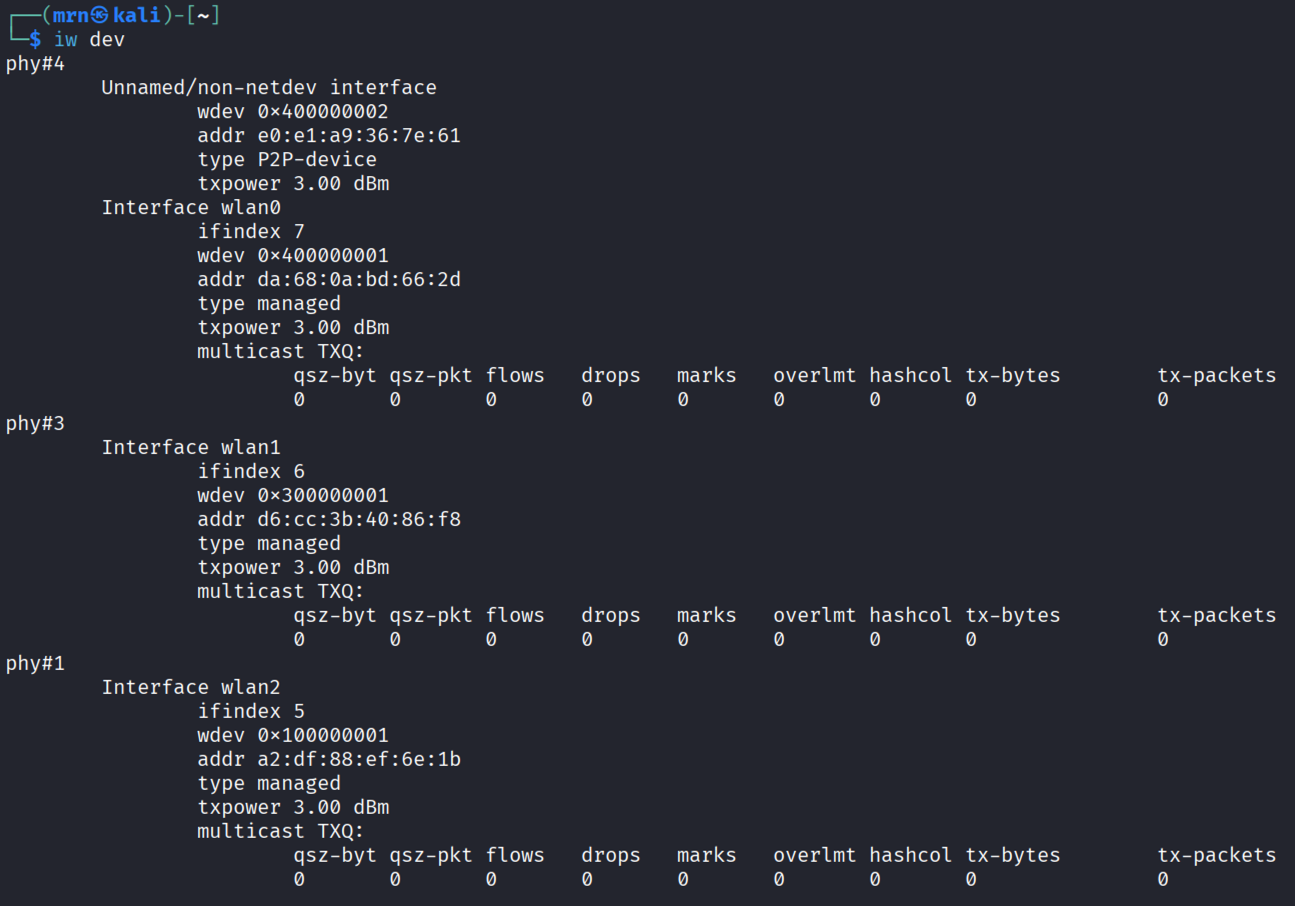Click the phy#1 heading line
The height and width of the screenshot is (906, 1295).
point(35,664)
